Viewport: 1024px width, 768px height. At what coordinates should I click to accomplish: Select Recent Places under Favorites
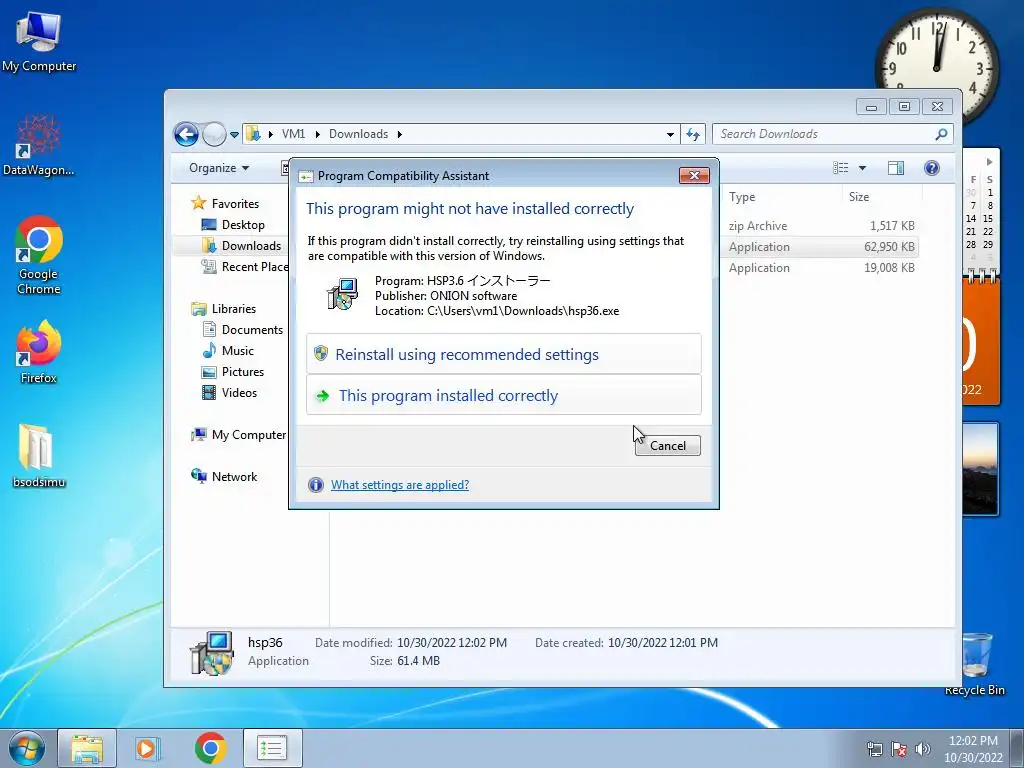246,266
